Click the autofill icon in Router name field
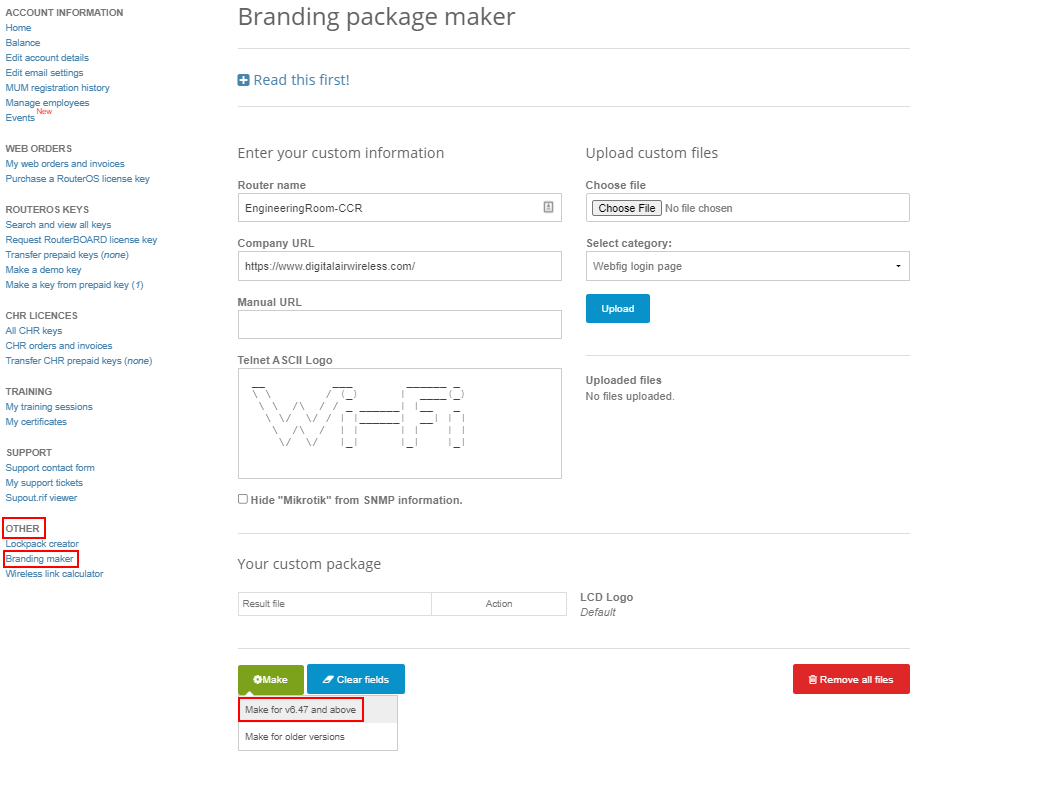1054x800 pixels. point(548,207)
